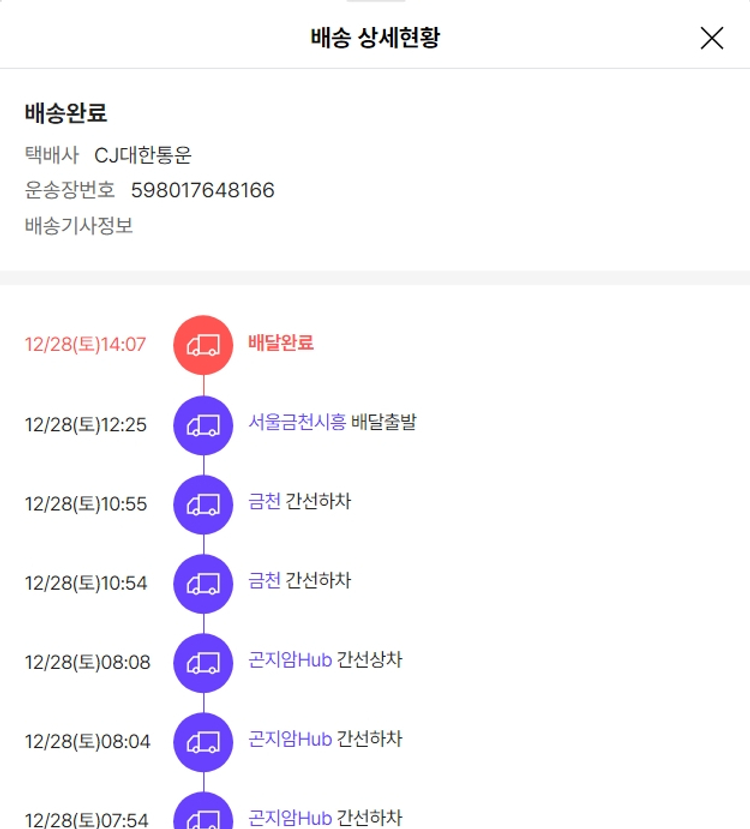Click the truck icon beside 곤지암Hub 간선상차
This screenshot has width=750, height=829.
(x=203, y=662)
